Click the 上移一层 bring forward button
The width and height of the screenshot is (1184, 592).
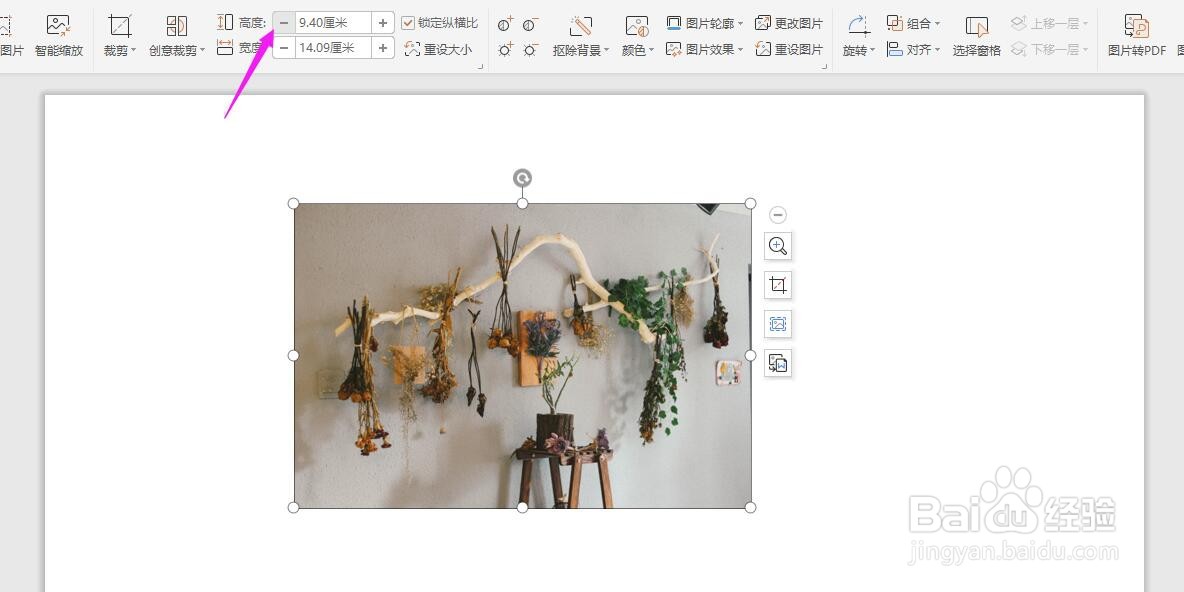pyautogui.click(x=1050, y=23)
